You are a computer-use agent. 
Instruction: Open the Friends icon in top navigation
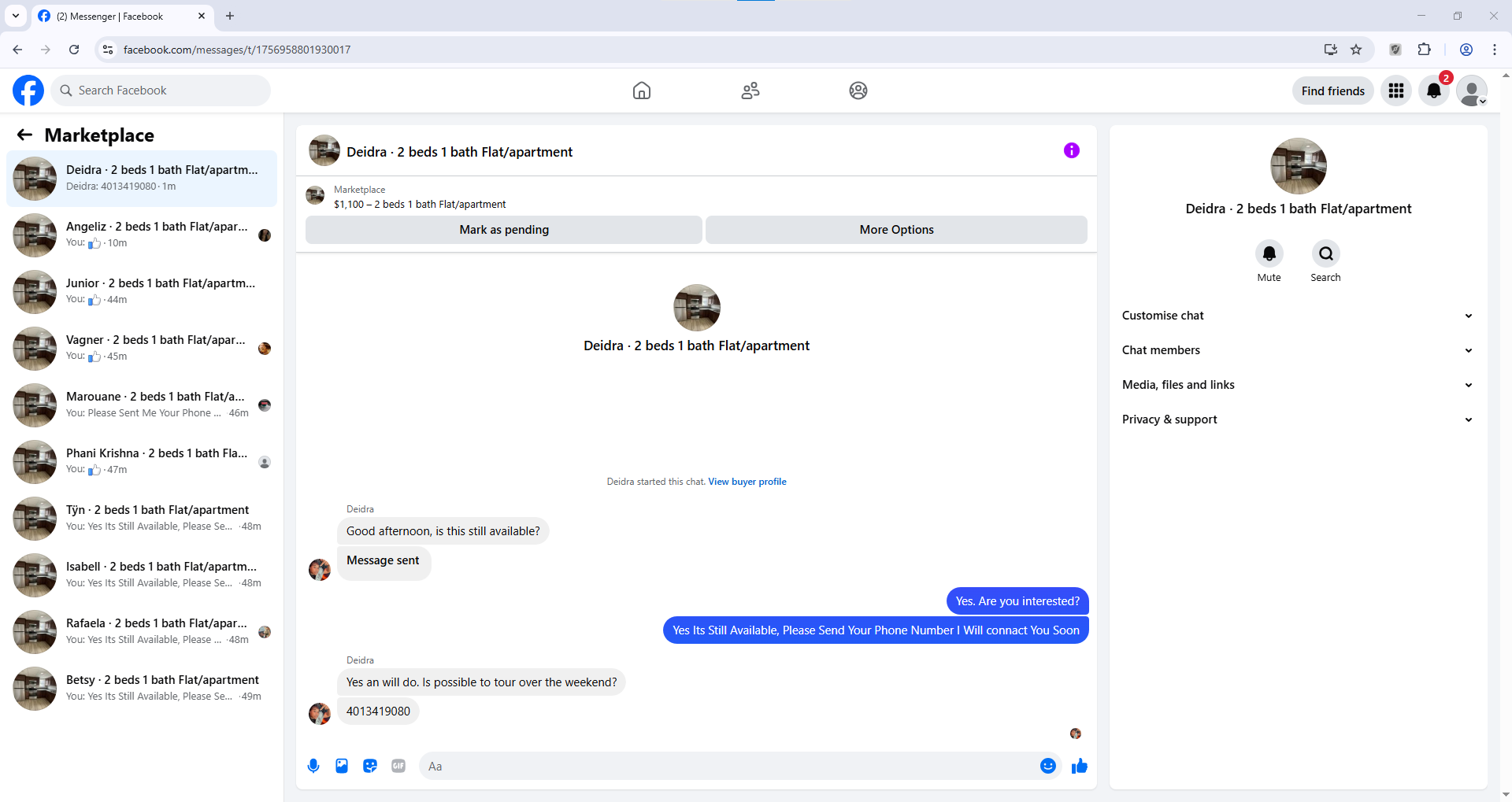(750, 91)
